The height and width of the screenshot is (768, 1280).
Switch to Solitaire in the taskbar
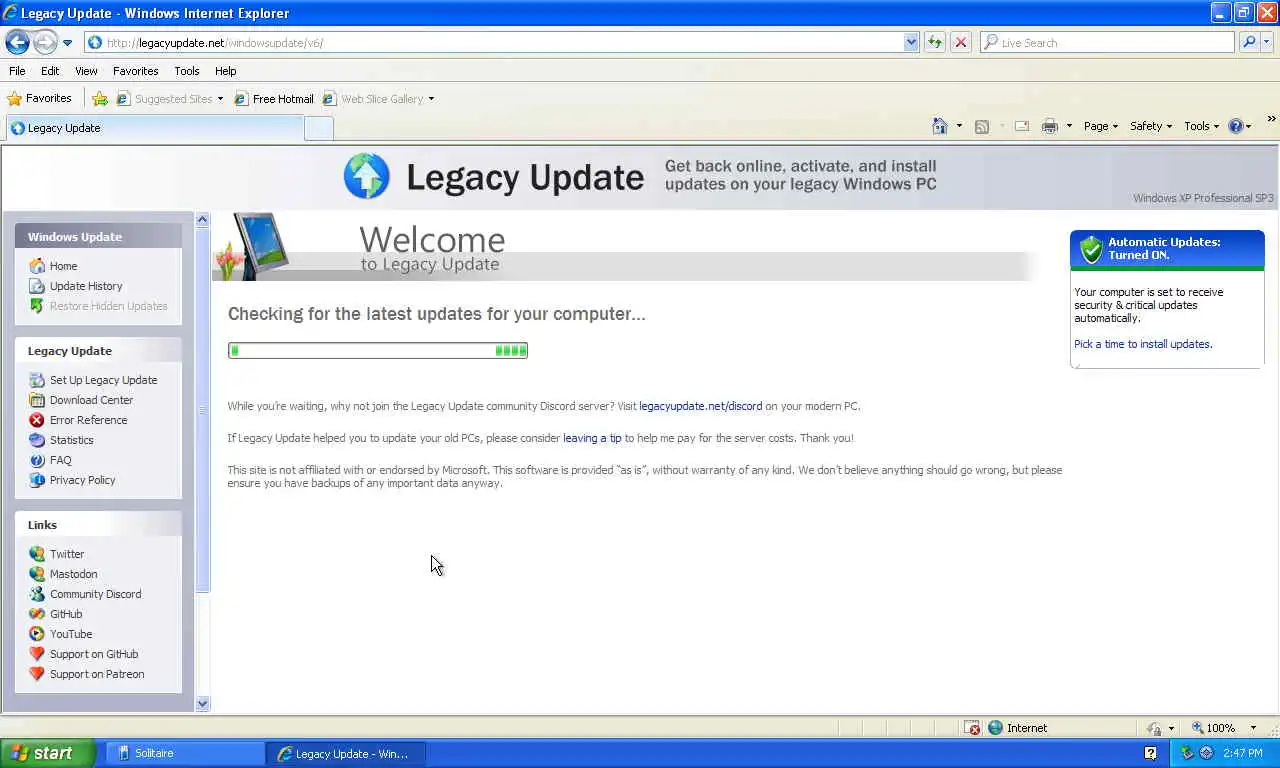tap(184, 753)
